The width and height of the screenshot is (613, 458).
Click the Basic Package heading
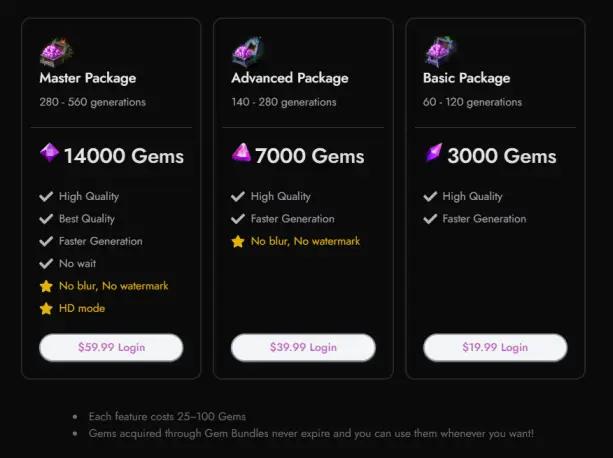(x=466, y=79)
